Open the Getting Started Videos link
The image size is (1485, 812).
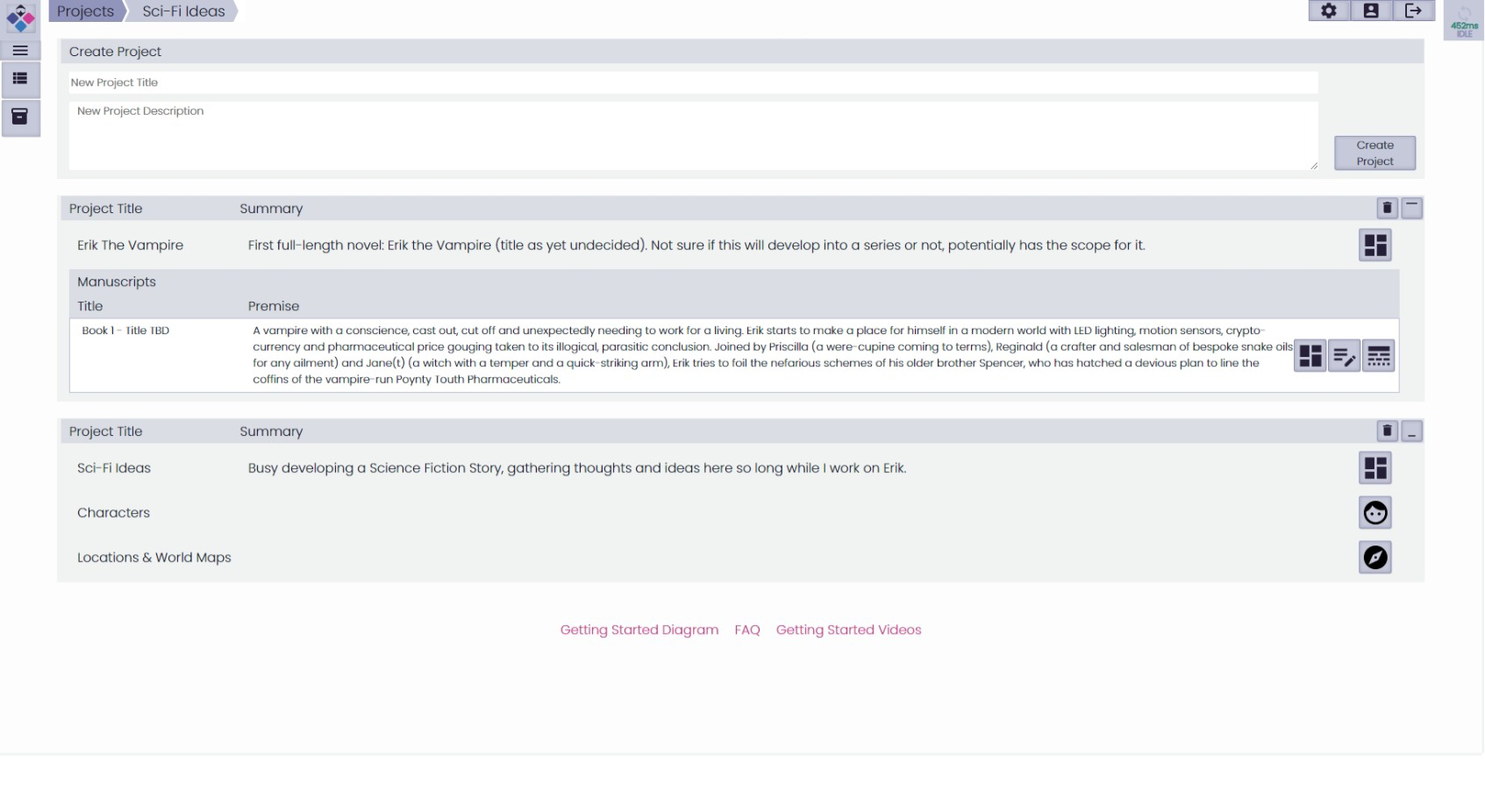(x=848, y=630)
